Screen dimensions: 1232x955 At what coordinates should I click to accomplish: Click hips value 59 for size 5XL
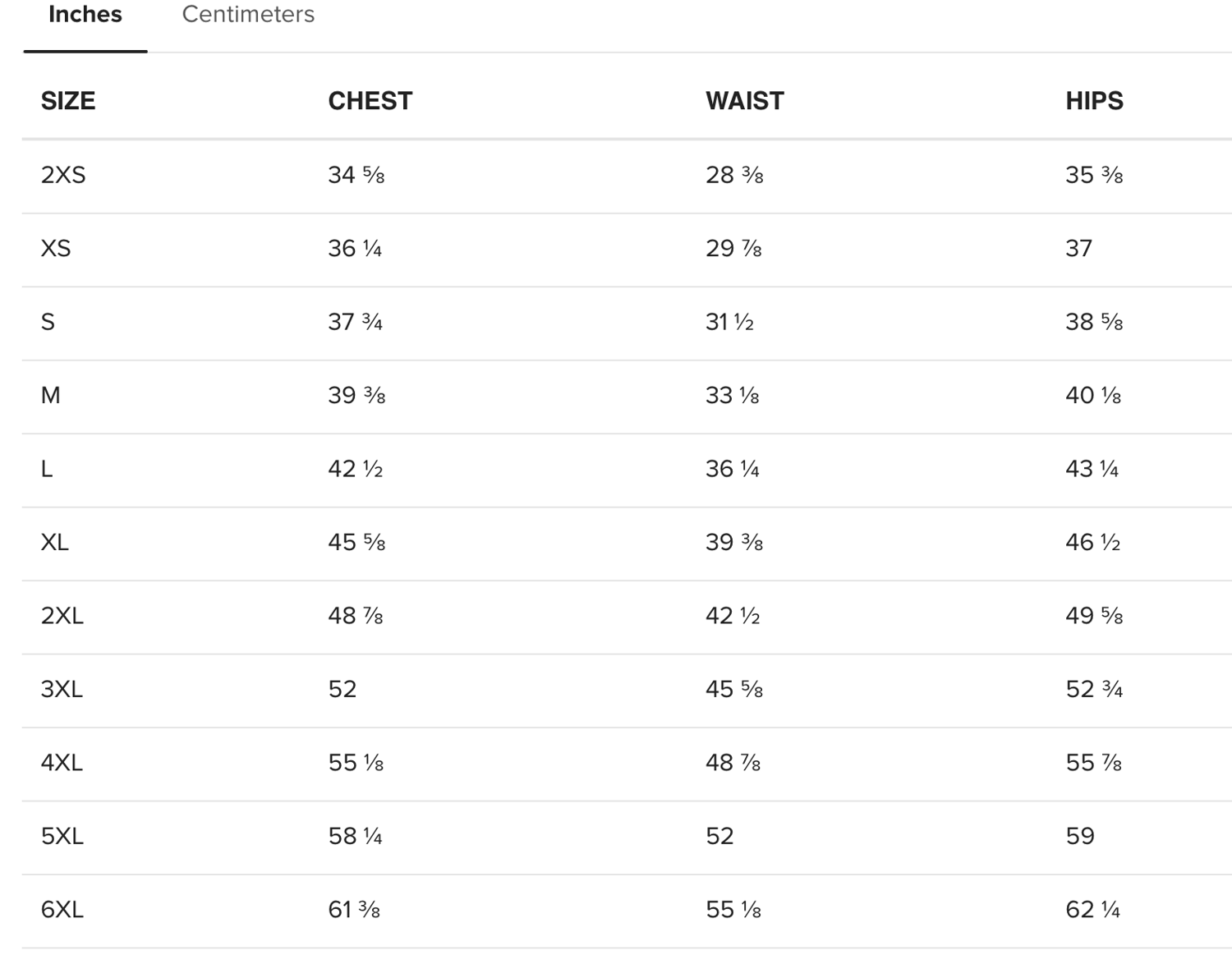[1080, 836]
